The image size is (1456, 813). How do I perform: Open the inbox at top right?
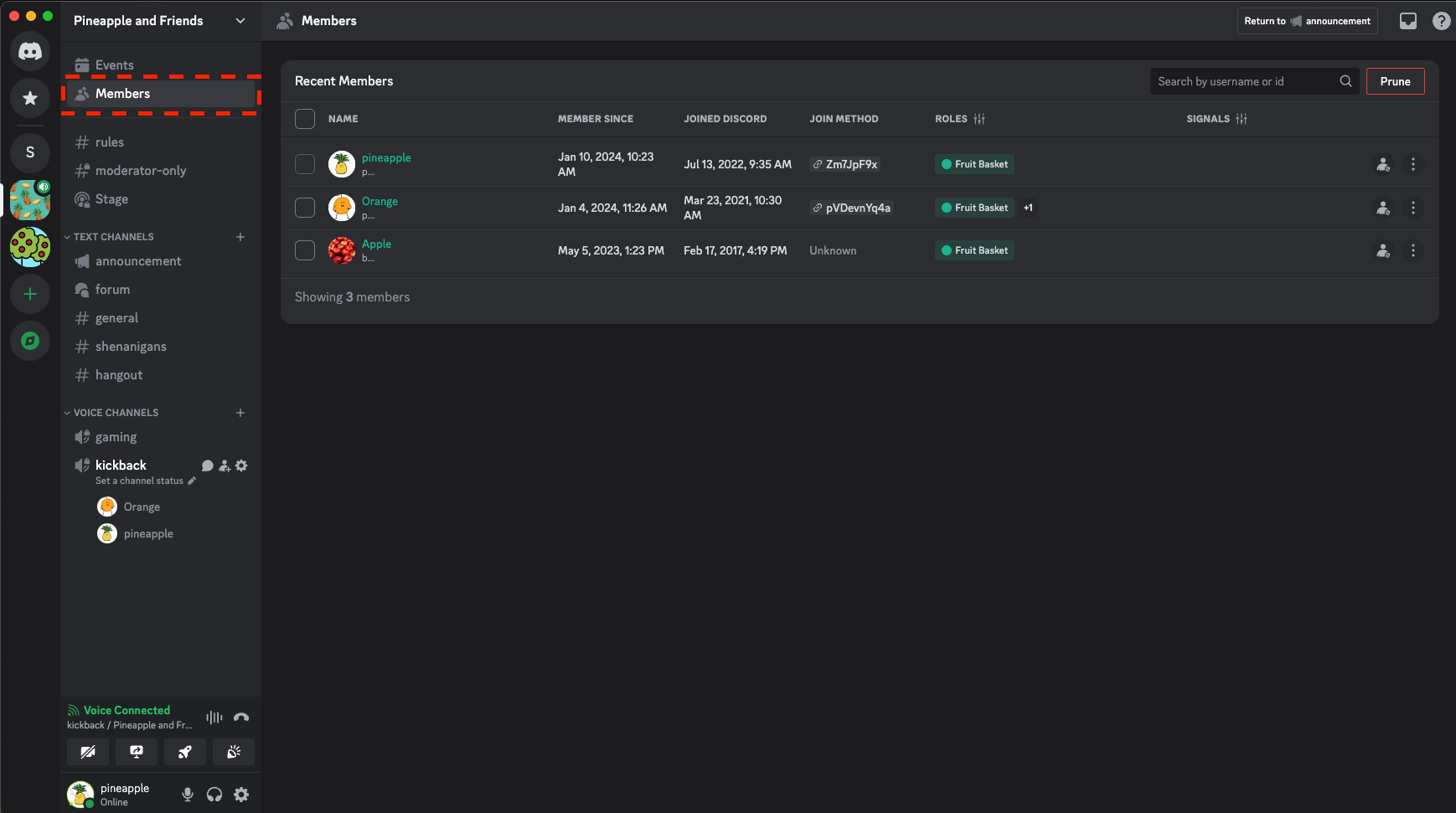tap(1408, 21)
